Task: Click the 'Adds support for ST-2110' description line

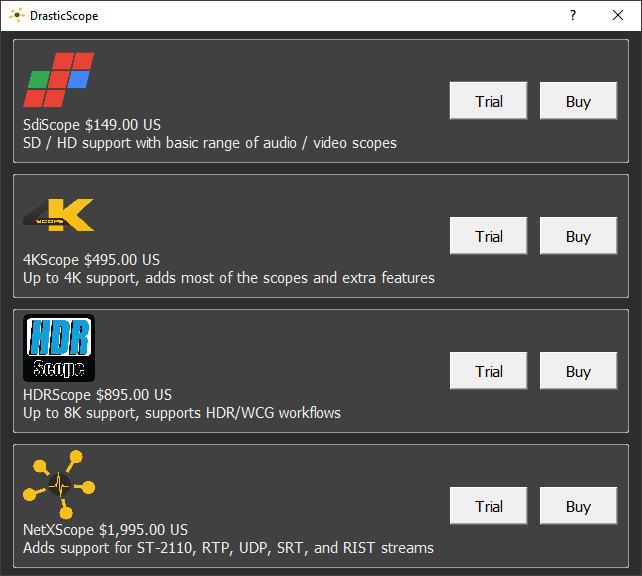Action: (228, 548)
